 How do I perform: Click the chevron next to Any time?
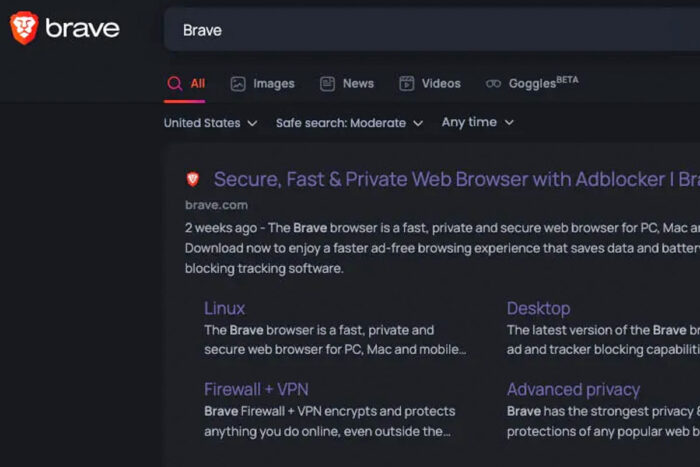coord(509,122)
